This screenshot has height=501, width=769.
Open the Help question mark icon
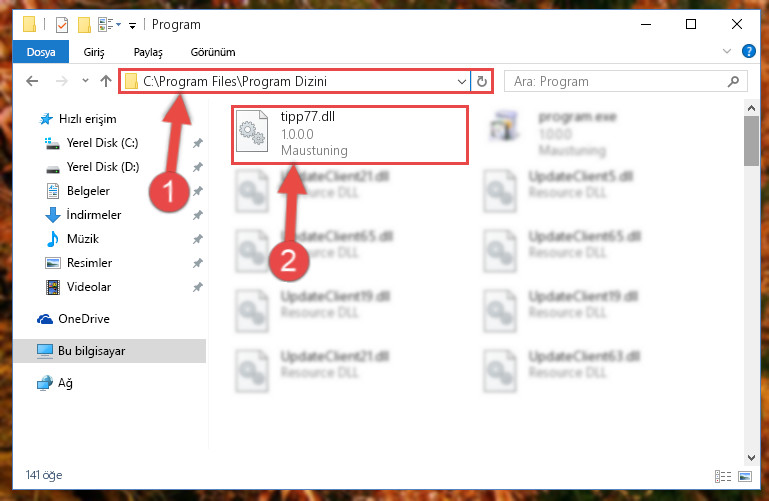pos(748,51)
